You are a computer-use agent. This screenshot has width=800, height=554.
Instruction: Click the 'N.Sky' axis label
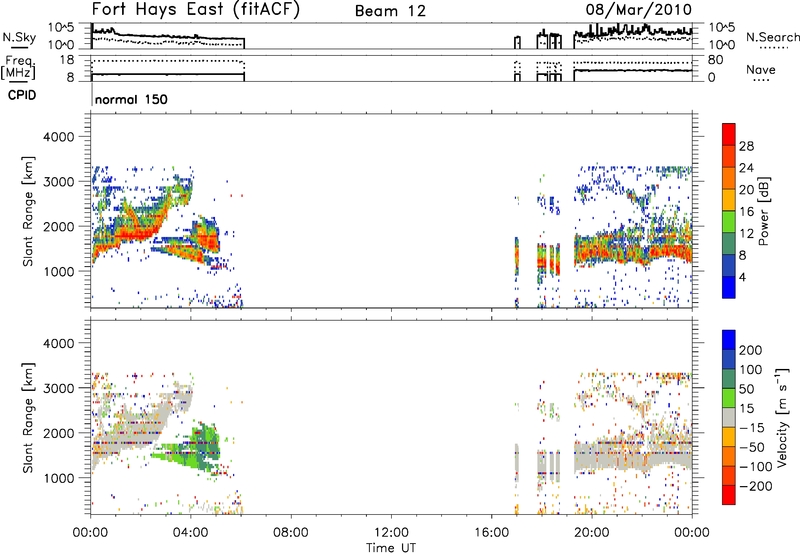(19, 37)
